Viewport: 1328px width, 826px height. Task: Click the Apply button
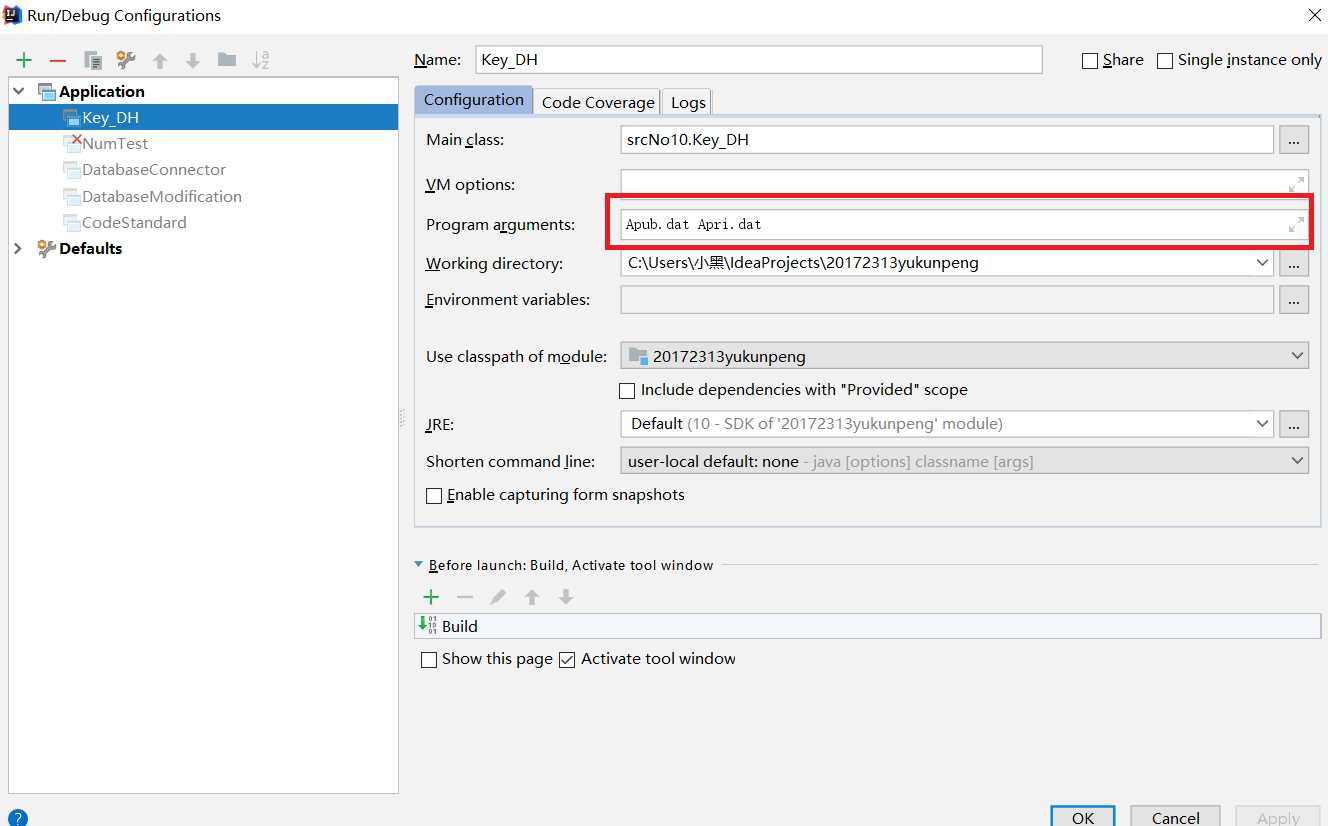pyautogui.click(x=1278, y=816)
